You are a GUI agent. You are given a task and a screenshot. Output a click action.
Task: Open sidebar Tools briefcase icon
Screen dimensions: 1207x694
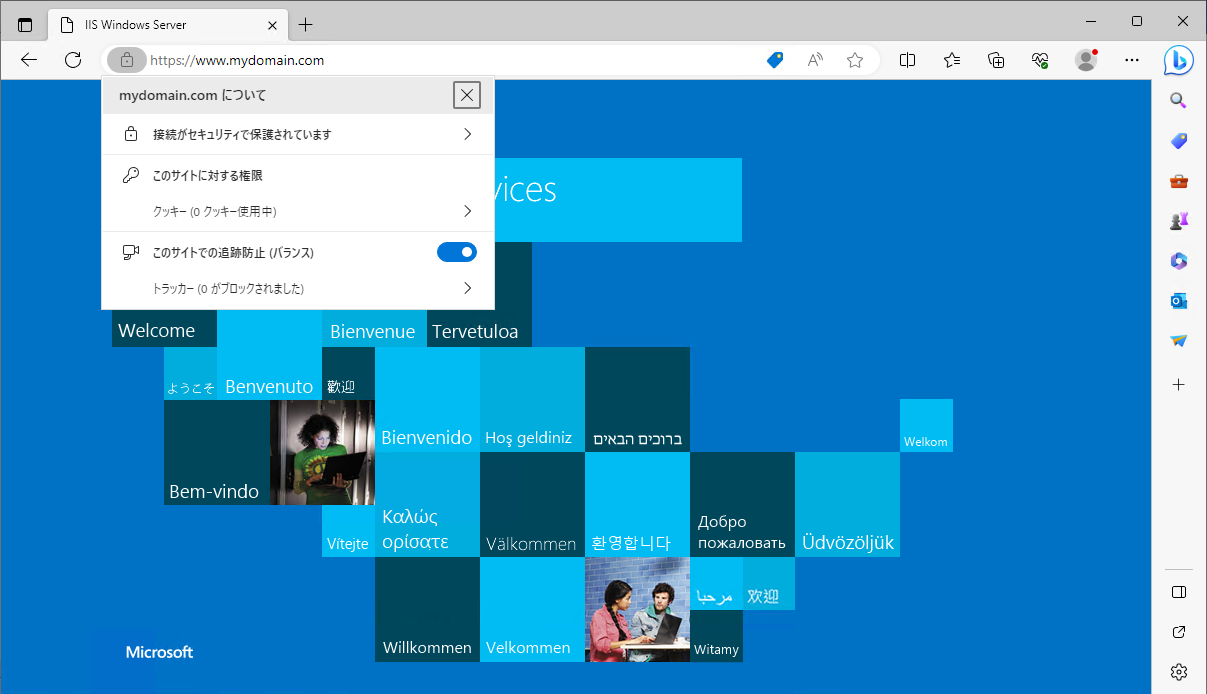pyautogui.click(x=1179, y=181)
